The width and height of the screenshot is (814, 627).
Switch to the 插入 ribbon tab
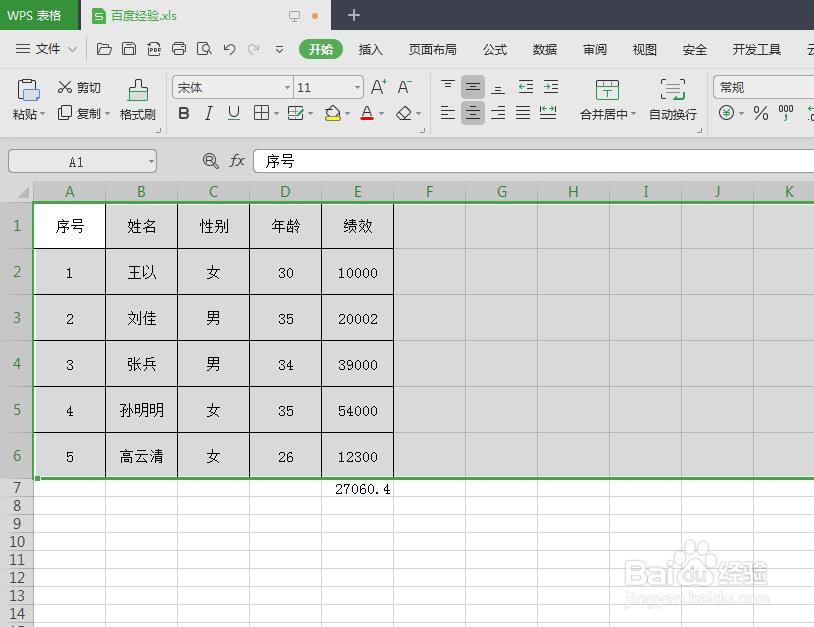(370, 49)
